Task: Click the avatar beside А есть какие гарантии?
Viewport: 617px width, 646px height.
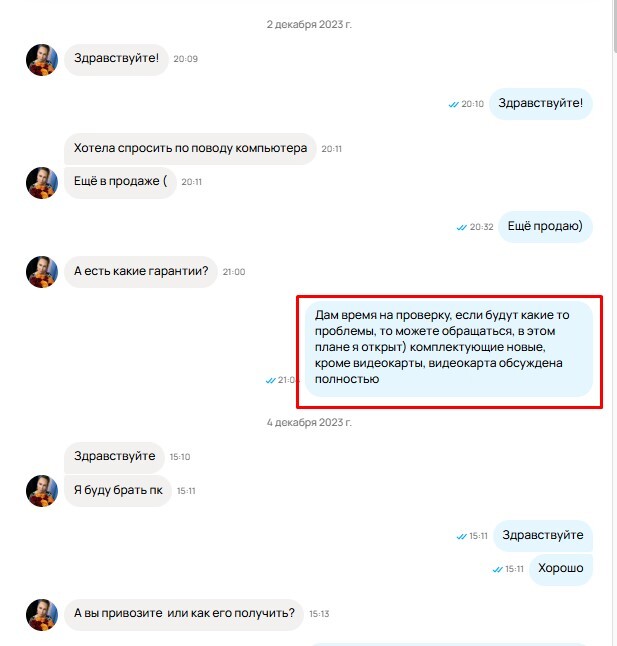Action: [x=42, y=272]
